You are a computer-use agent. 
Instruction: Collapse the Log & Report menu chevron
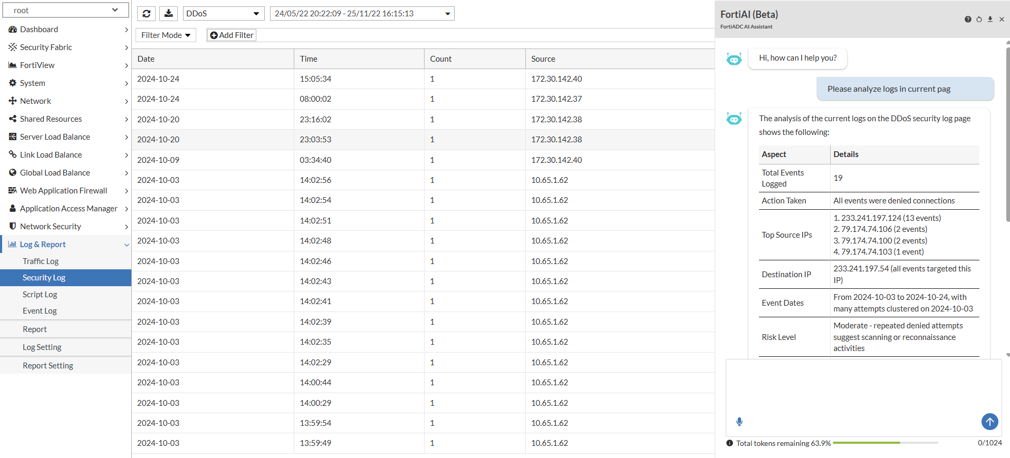coord(126,245)
